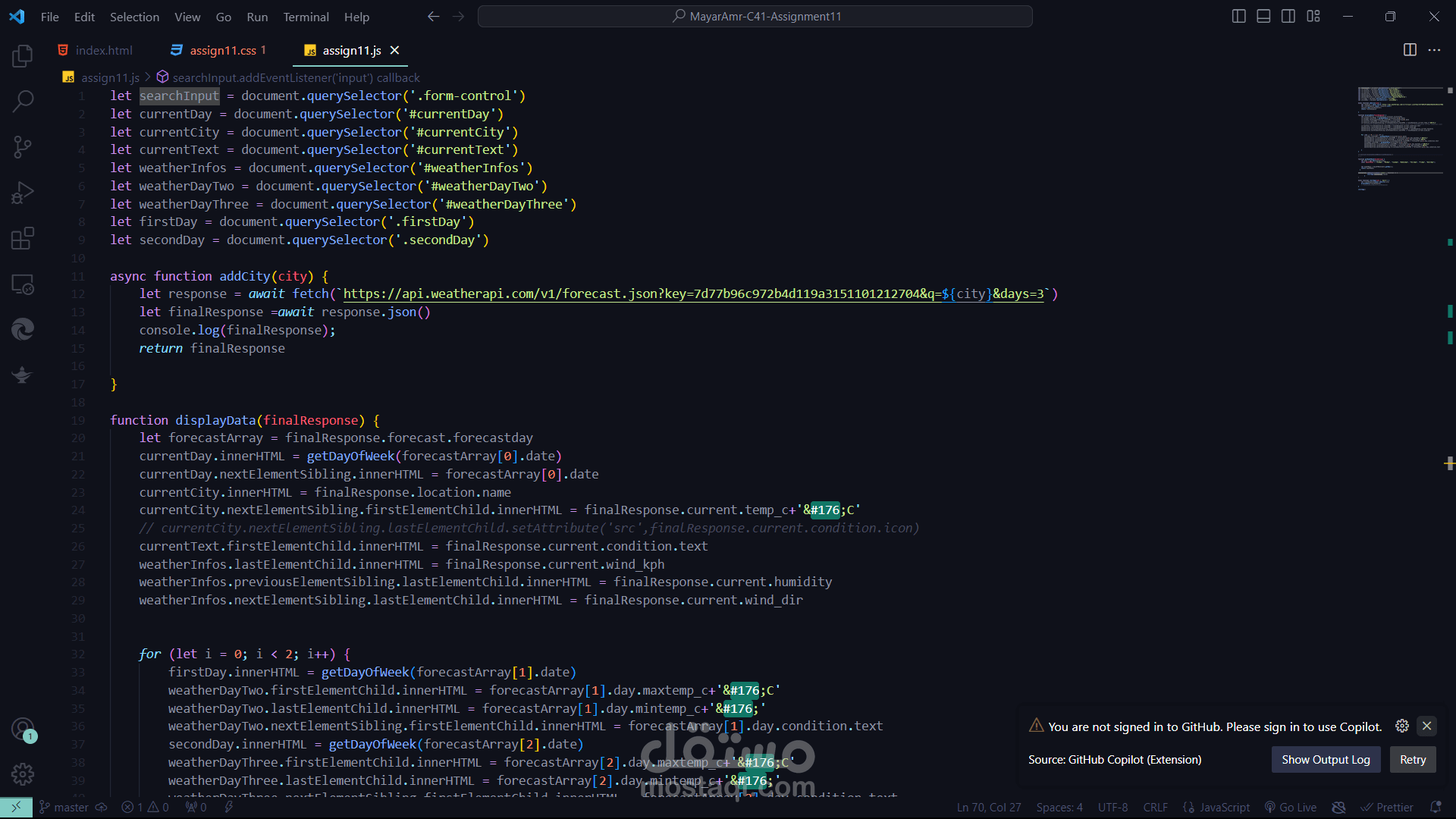Screen dimensions: 1456x819
Task: Open the Manage gear icon
Action: coord(23,774)
